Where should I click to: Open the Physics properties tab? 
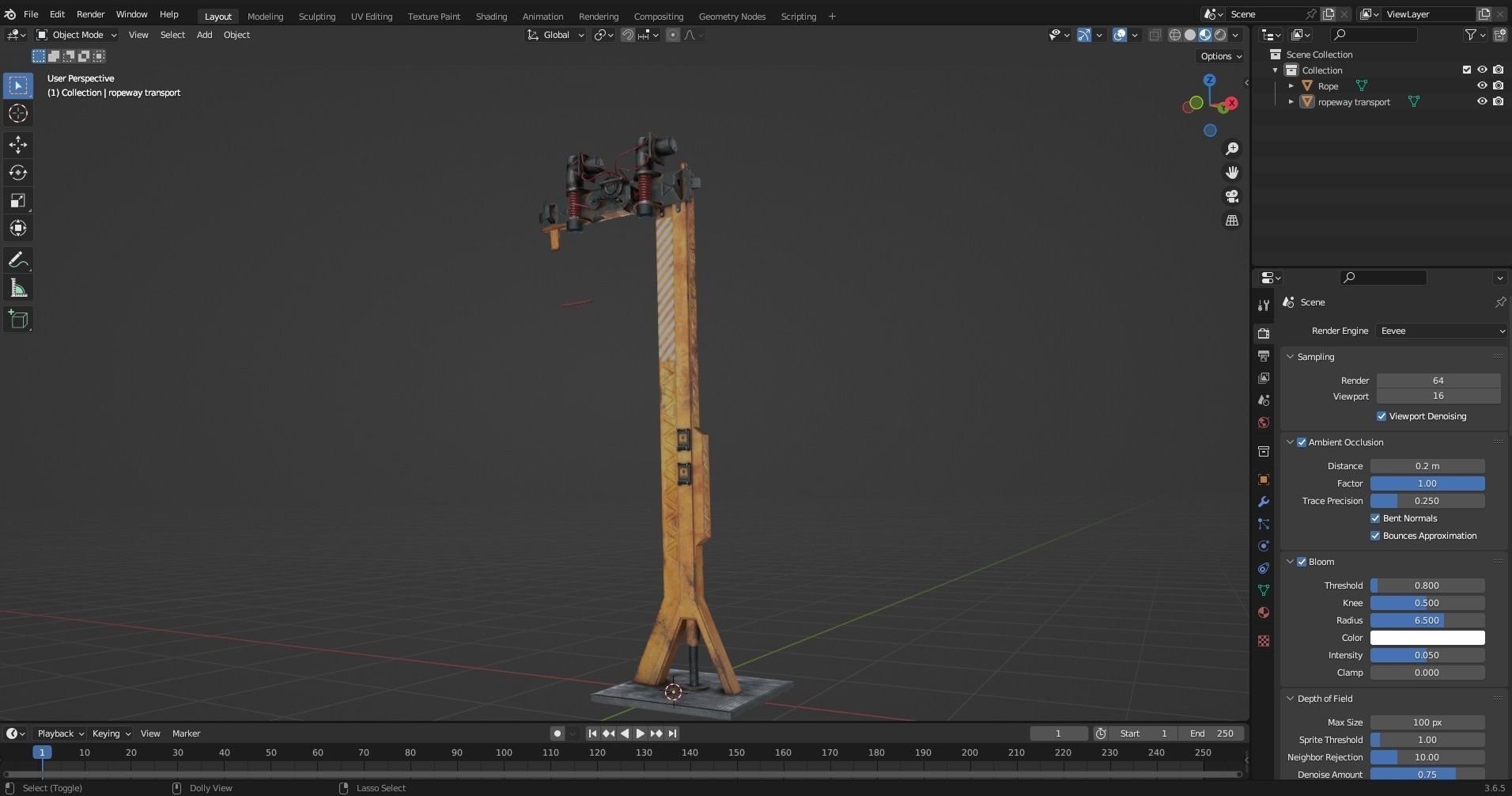point(1264,546)
